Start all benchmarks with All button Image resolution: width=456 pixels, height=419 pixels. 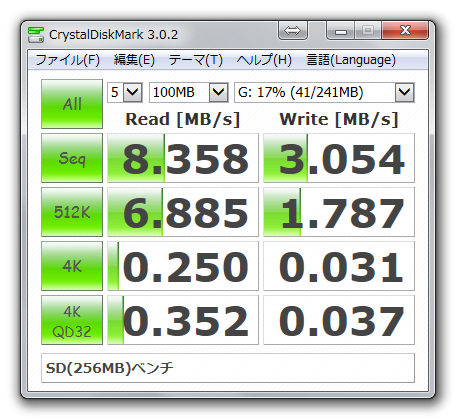point(72,104)
